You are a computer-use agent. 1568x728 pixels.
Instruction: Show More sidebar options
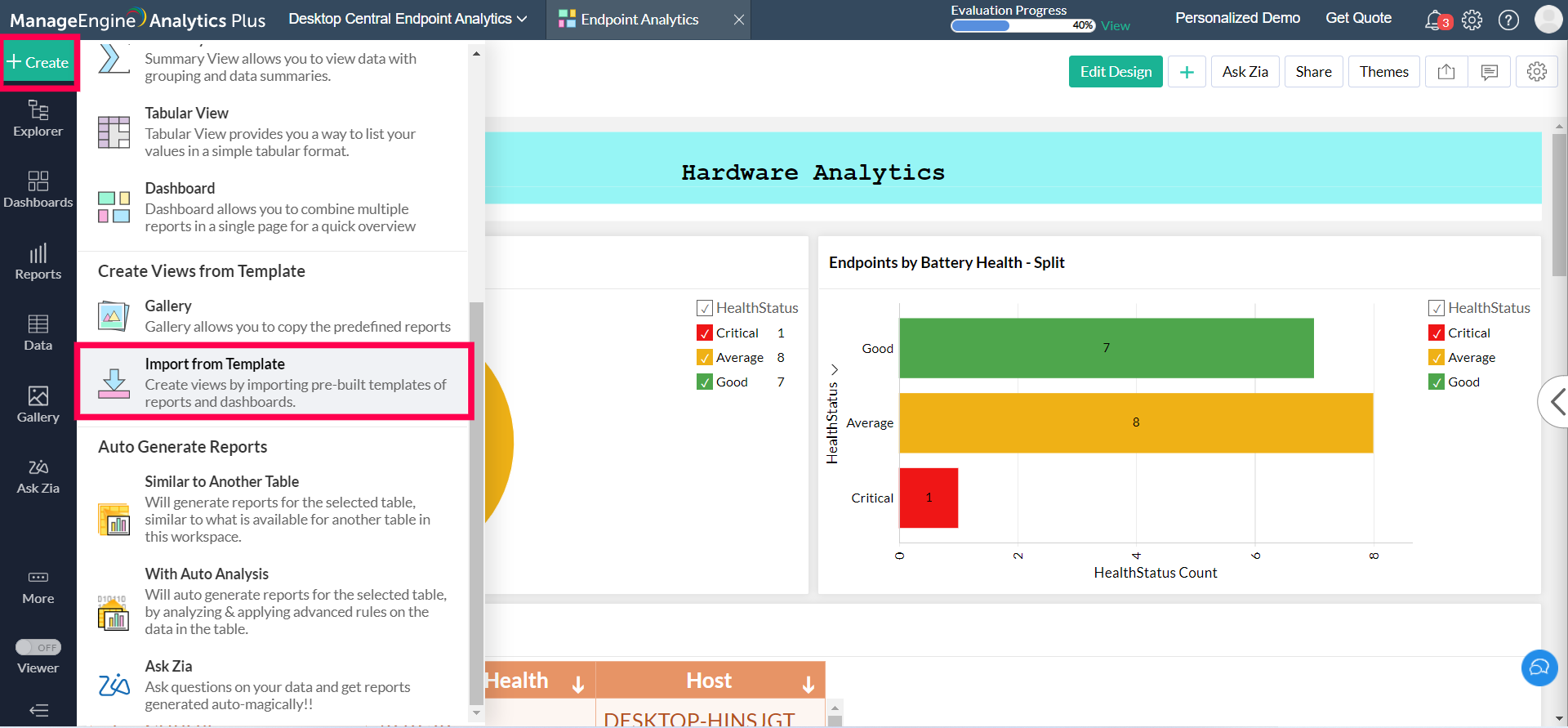(x=38, y=587)
